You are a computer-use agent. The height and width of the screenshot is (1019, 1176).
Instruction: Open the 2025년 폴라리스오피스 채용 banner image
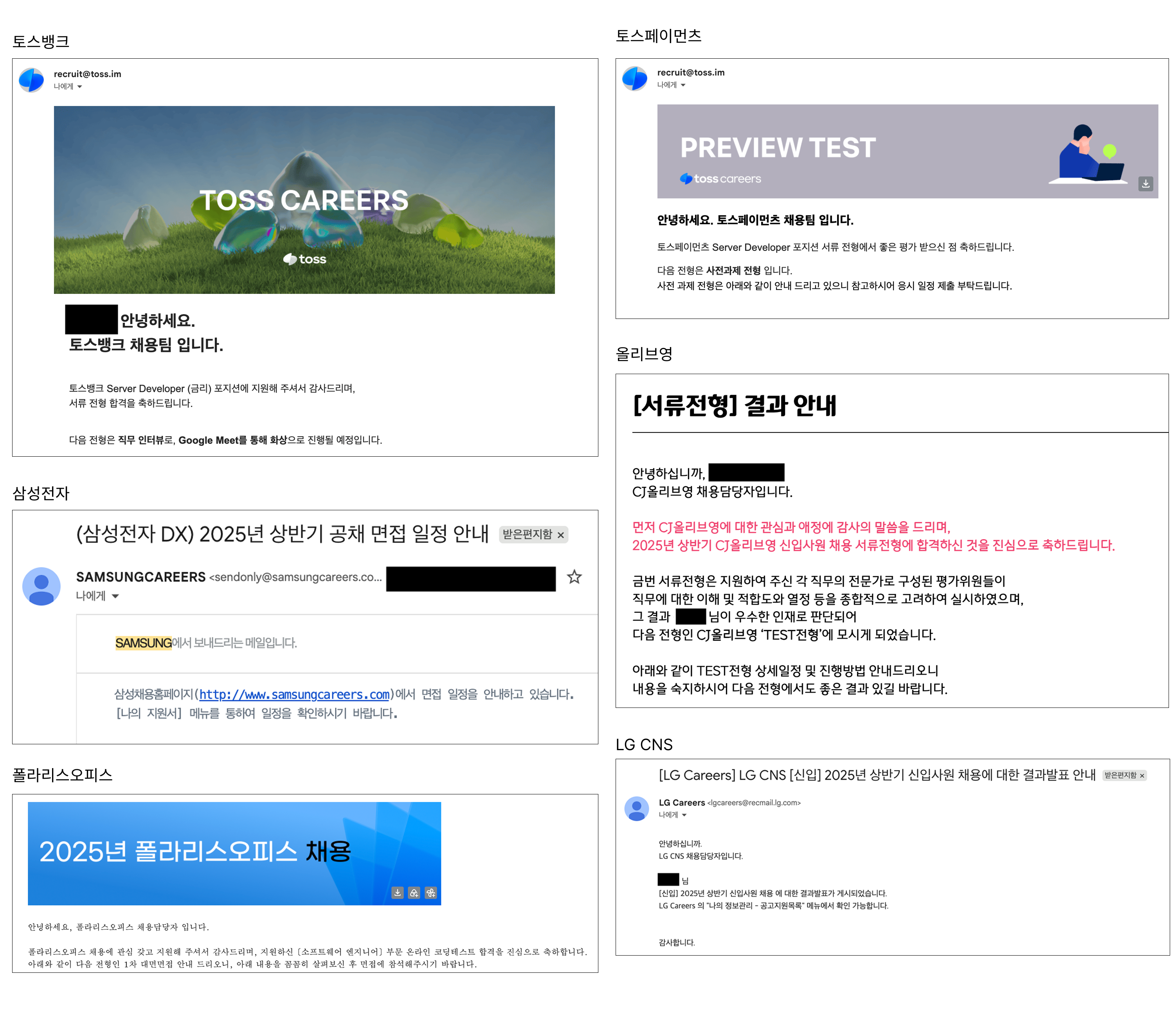tap(234, 853)
